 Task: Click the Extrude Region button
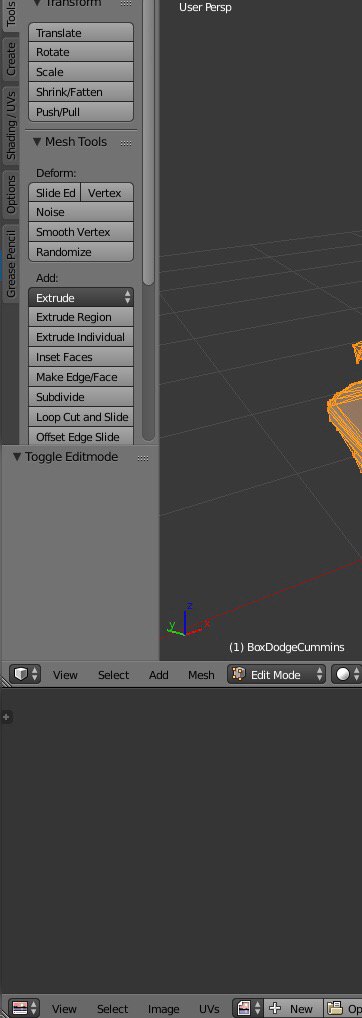pos(81,317)
